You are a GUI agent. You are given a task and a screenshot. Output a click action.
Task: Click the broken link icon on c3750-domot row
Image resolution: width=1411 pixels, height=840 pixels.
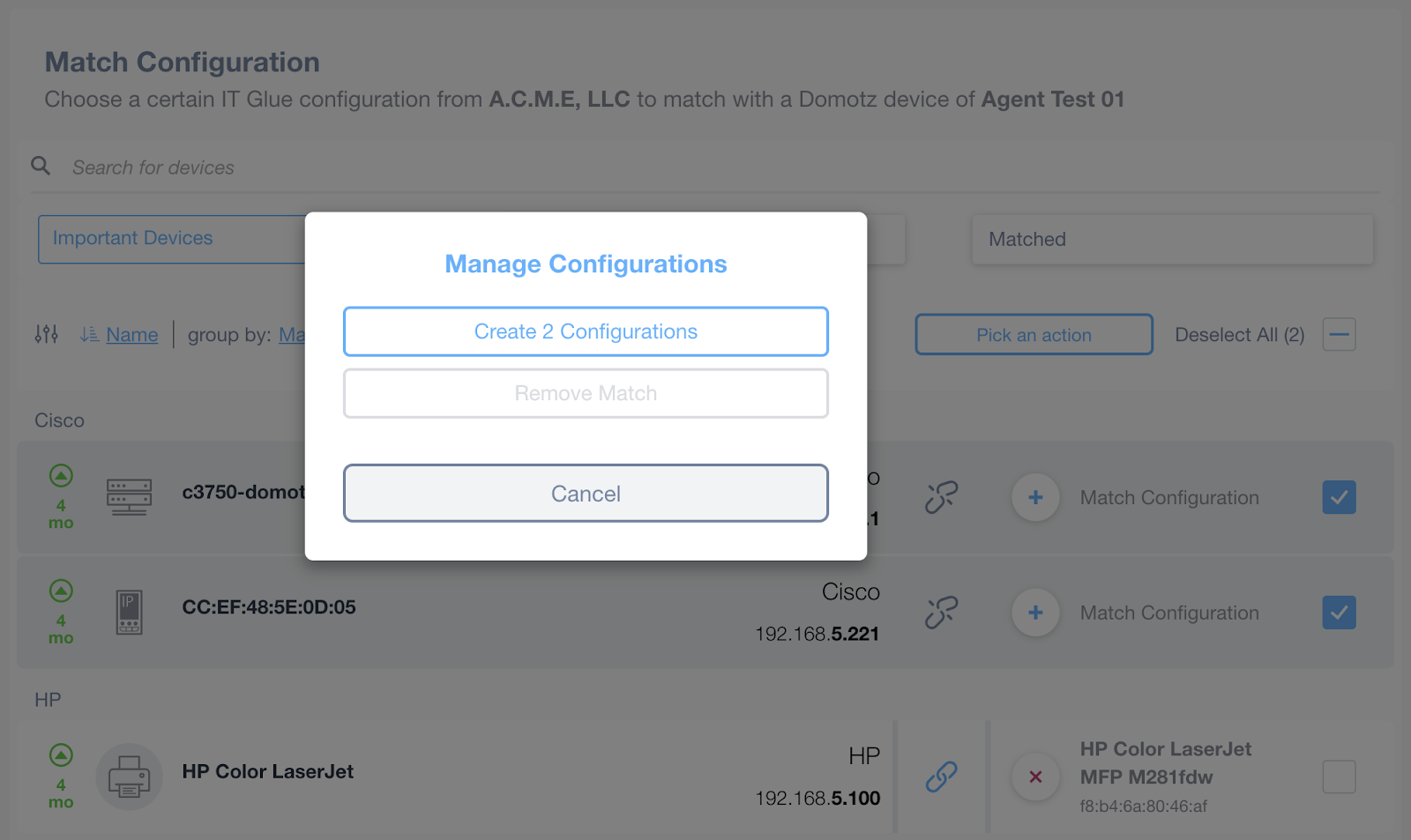942,497
